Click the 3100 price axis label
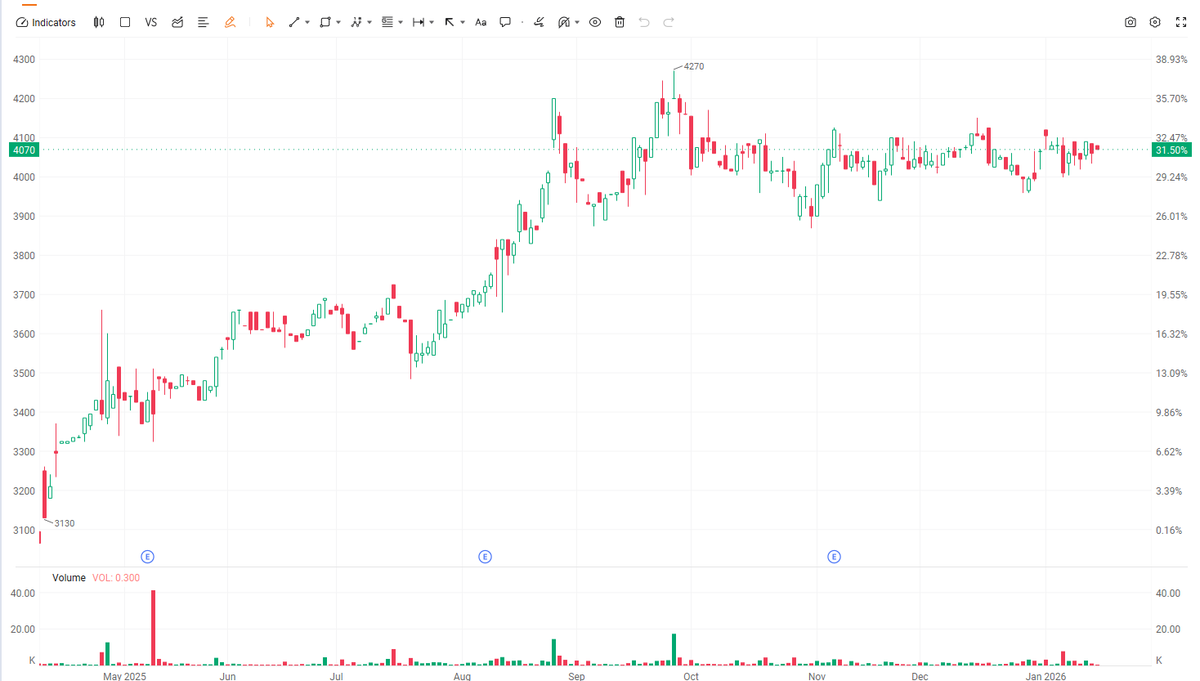The width and height of the screenshot is (1200, 681). tap(24, 531)
